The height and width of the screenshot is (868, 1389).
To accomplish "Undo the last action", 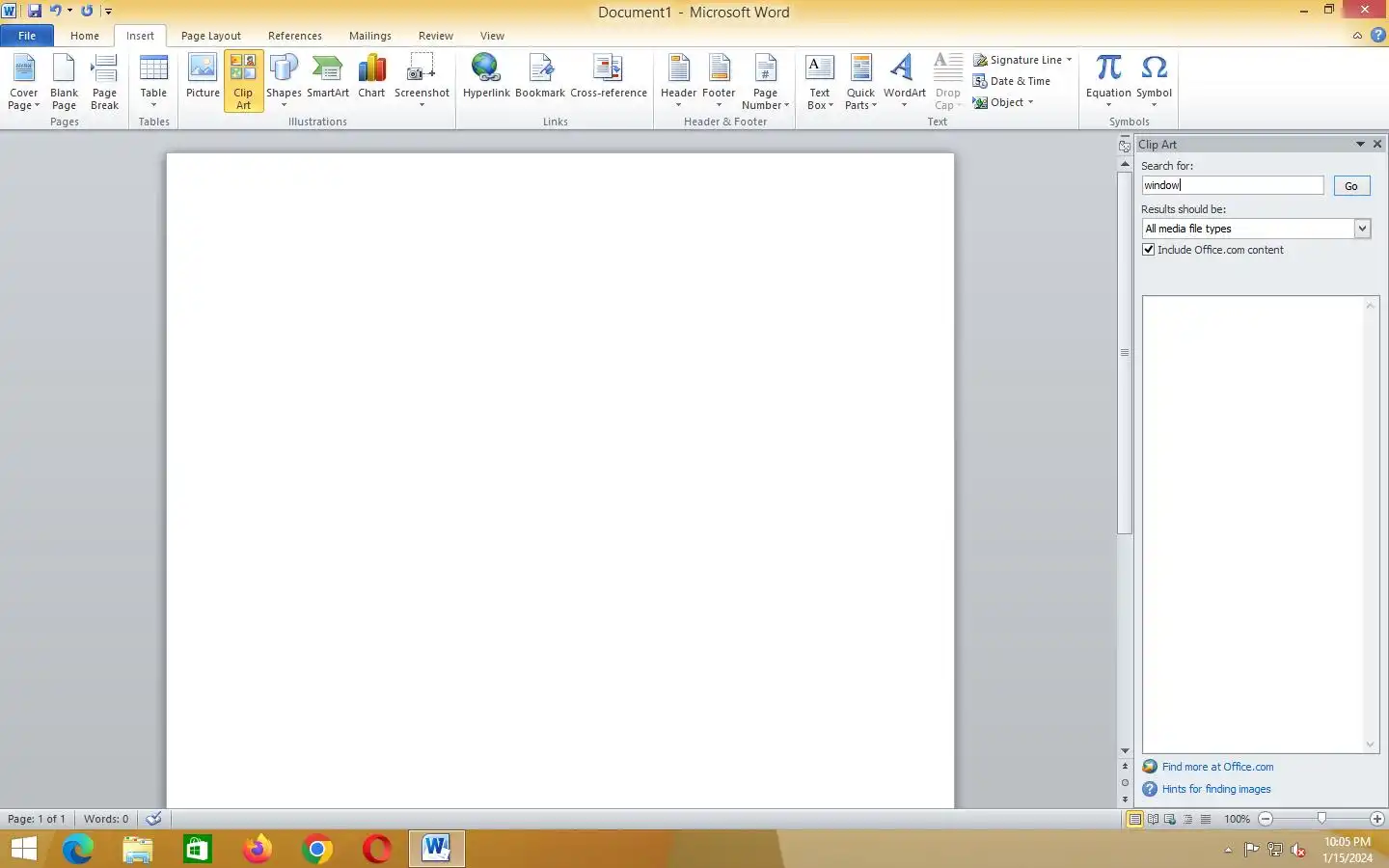I will (56, 11).
